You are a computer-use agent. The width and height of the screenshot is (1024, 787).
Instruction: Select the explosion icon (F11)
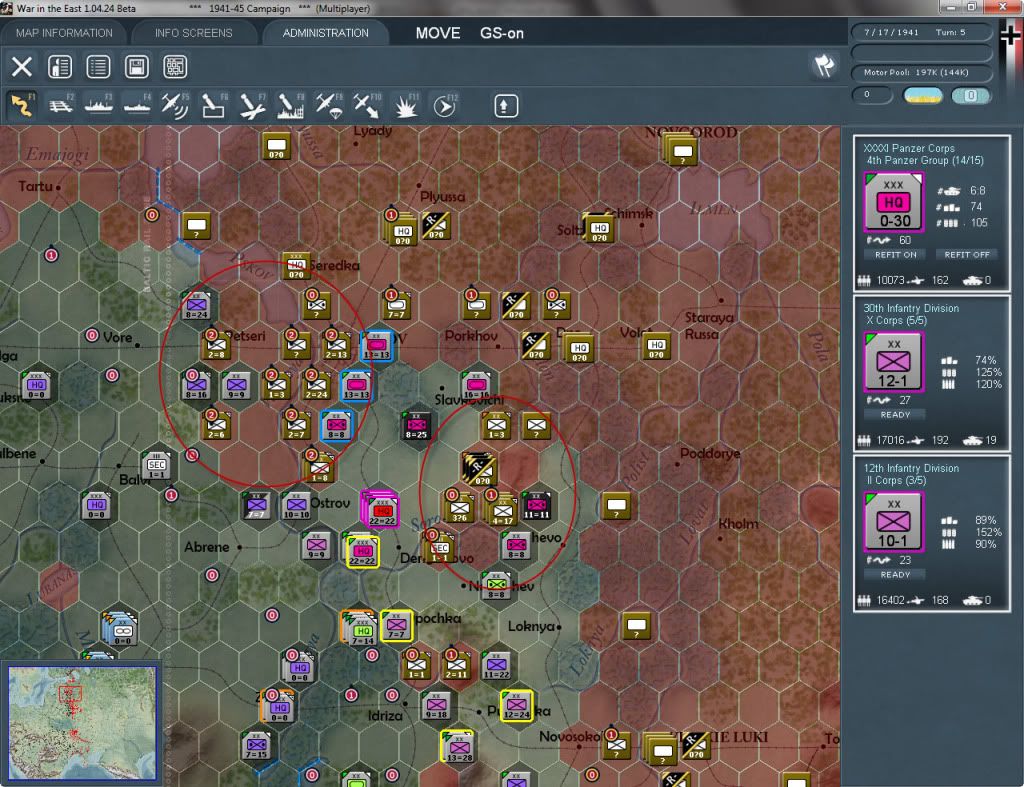pos(406,105)
